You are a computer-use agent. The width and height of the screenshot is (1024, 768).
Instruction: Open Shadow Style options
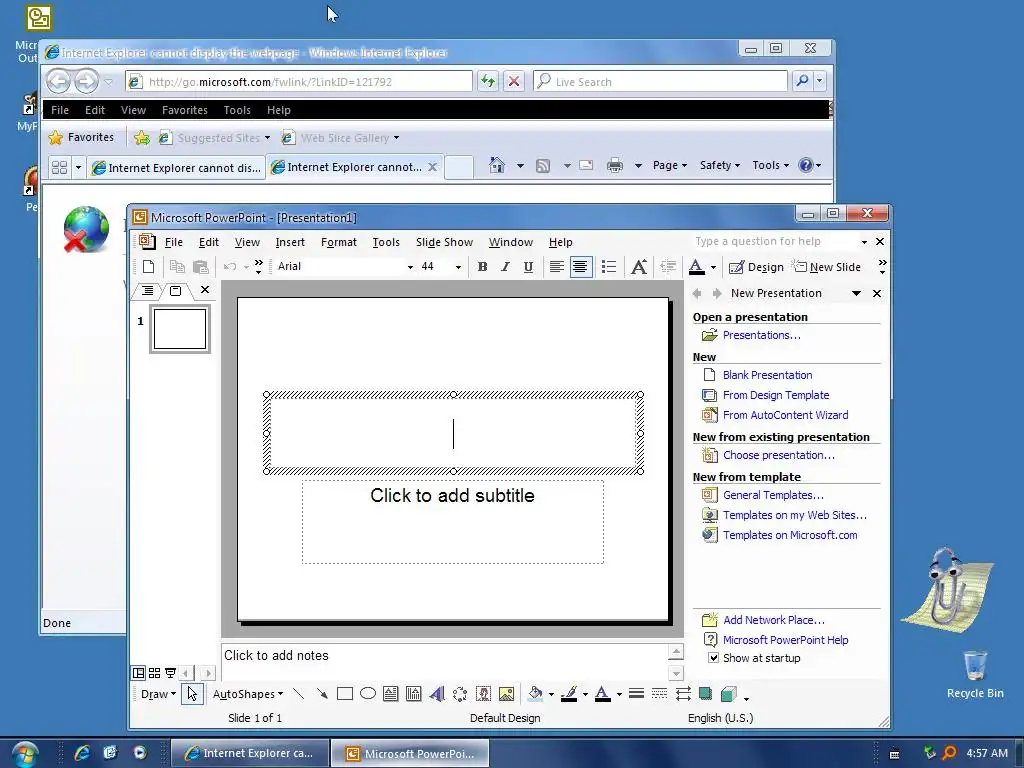tap(705, 694)
